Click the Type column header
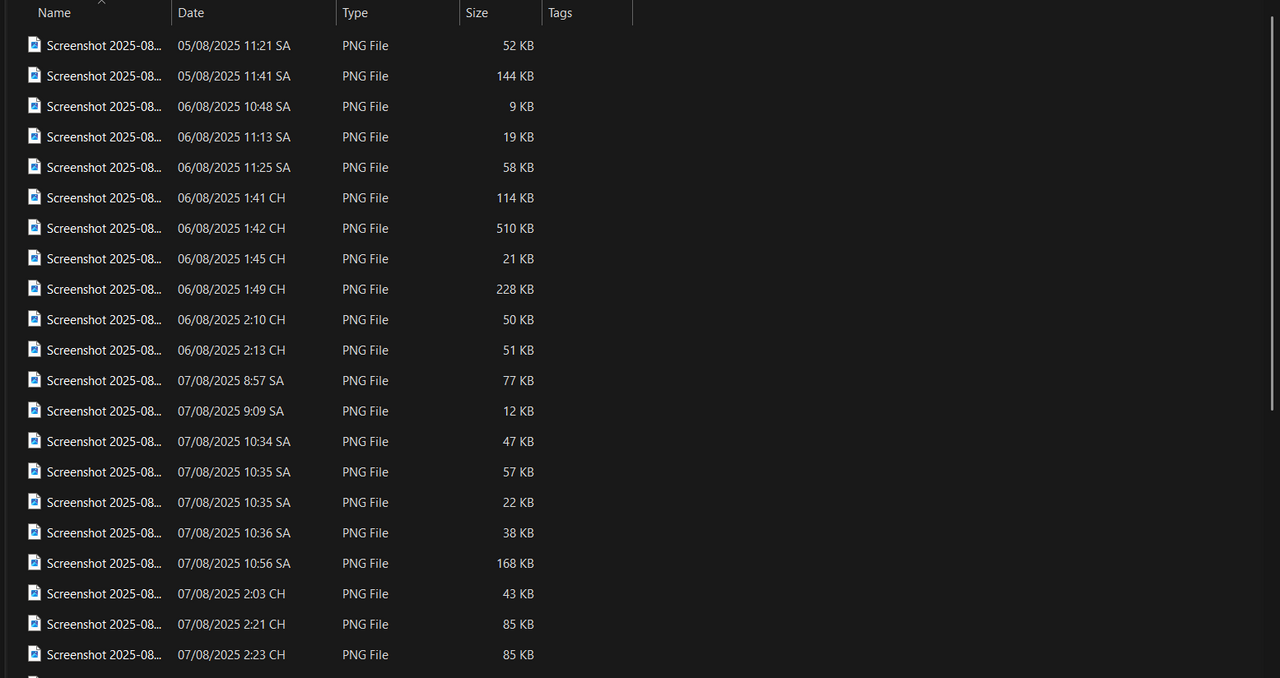The height and width of the screenshot is (678, 1280). [355, 13]
